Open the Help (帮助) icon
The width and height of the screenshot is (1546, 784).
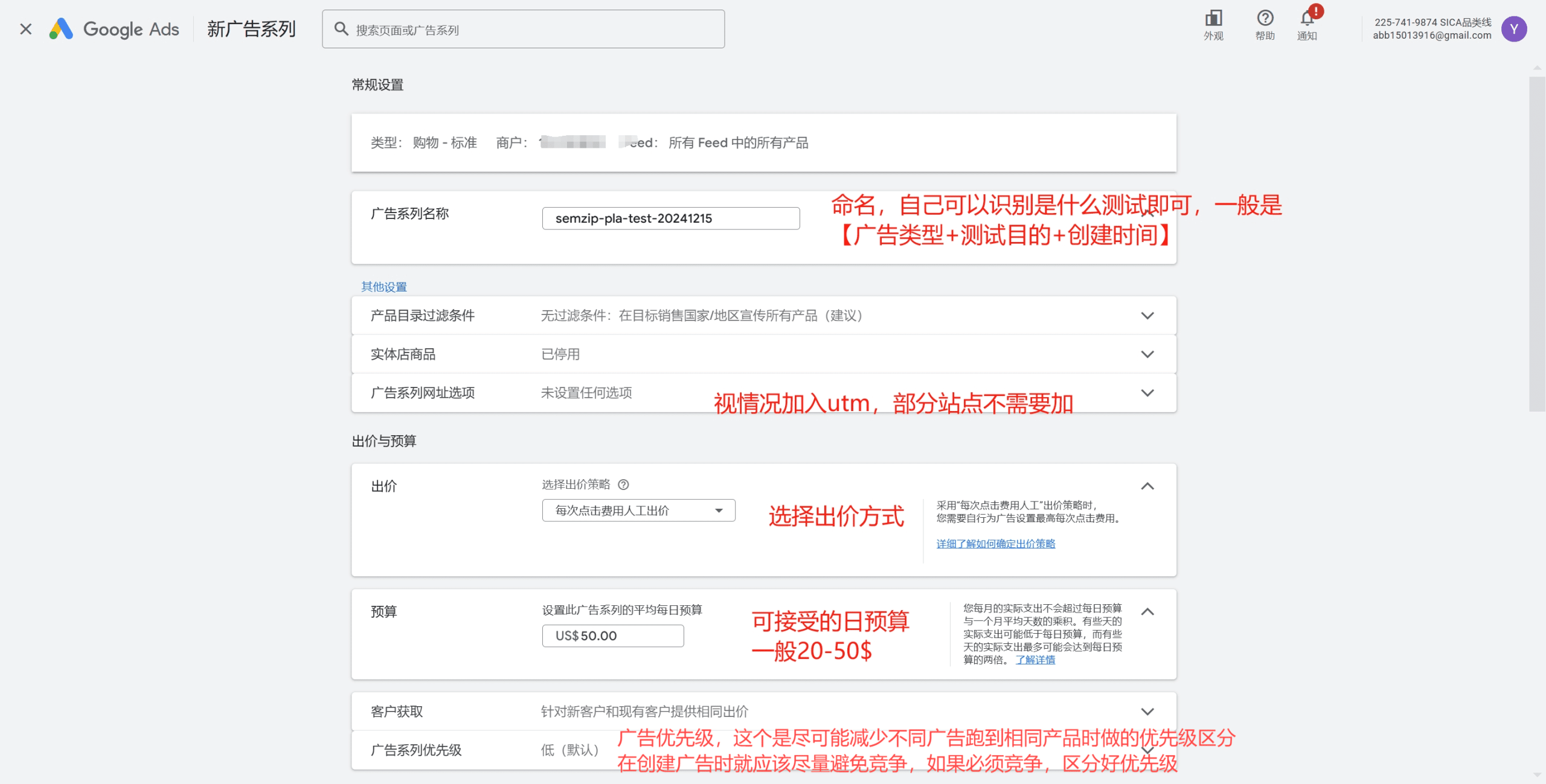(x=1265, y=25)
